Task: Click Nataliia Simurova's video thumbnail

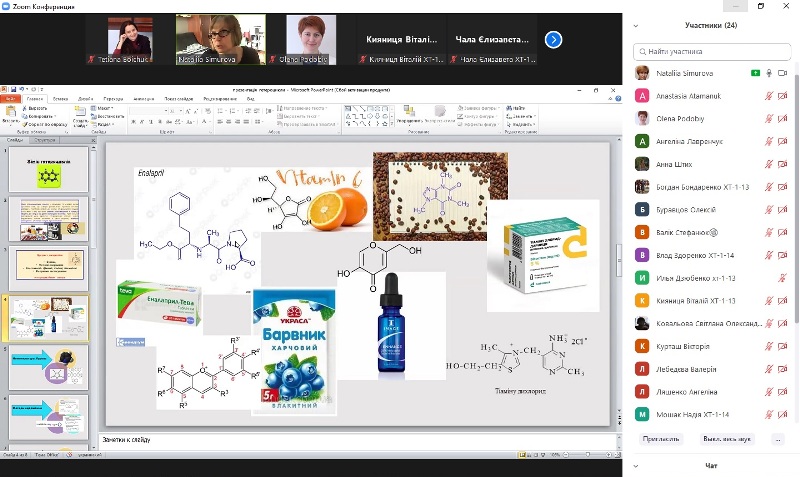Action: [x=220, y=39]
